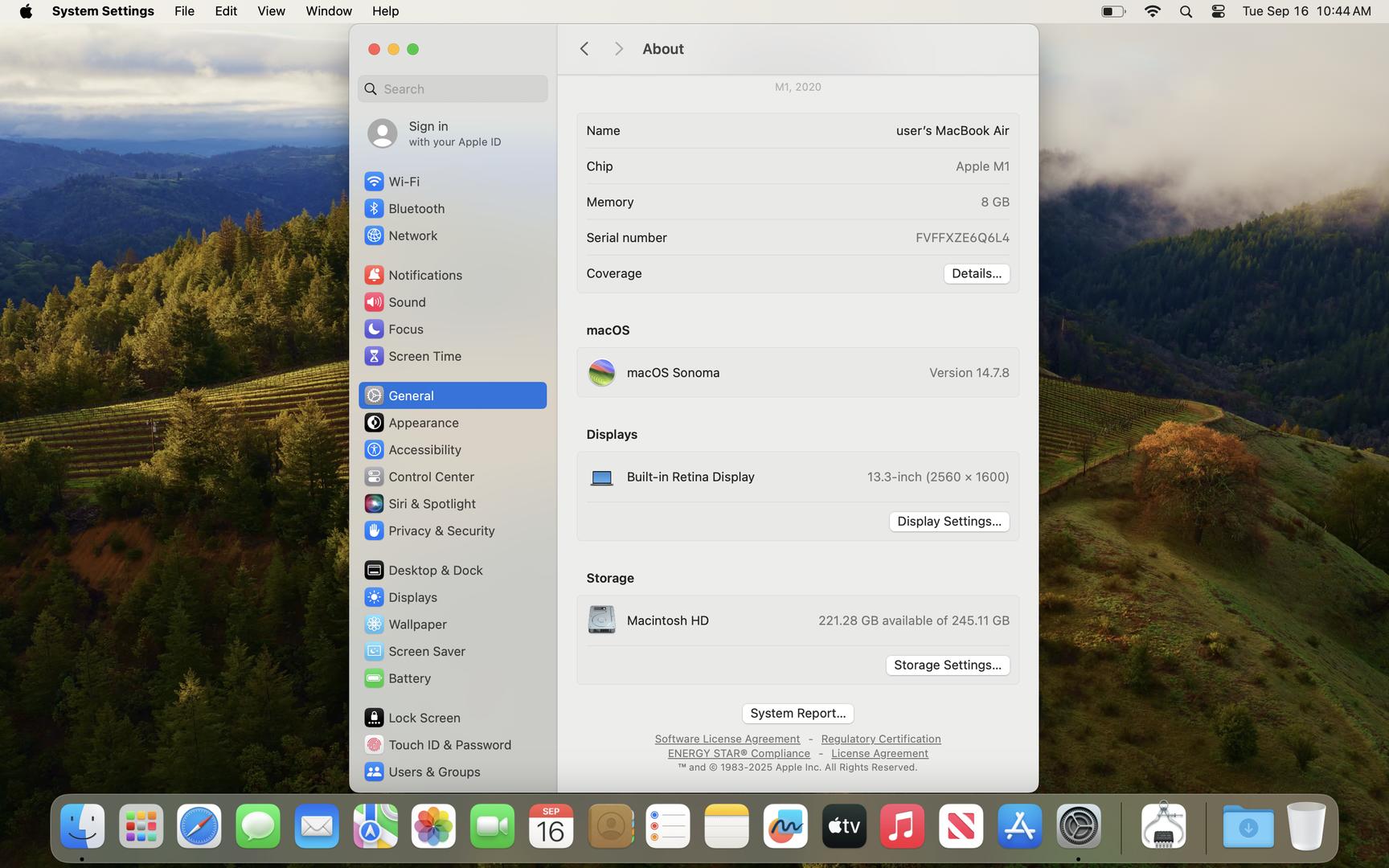Click the System Report button
Image resolution: width=1389 pixels, height=868 pixels.
797,714
